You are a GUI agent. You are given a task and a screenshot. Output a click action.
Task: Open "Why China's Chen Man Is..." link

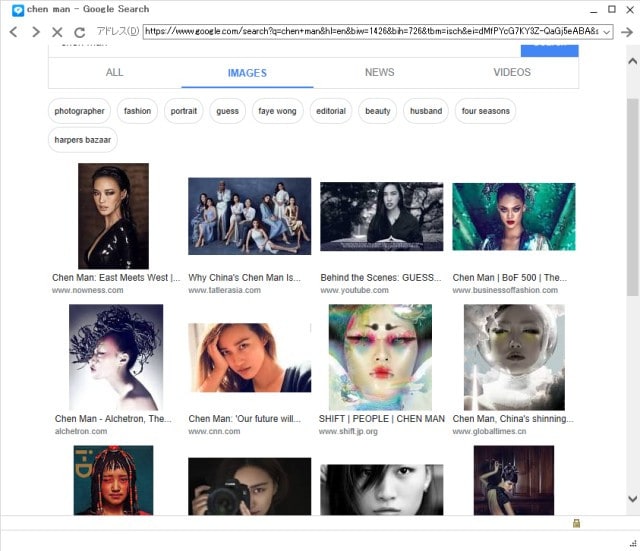coord(244,278)
